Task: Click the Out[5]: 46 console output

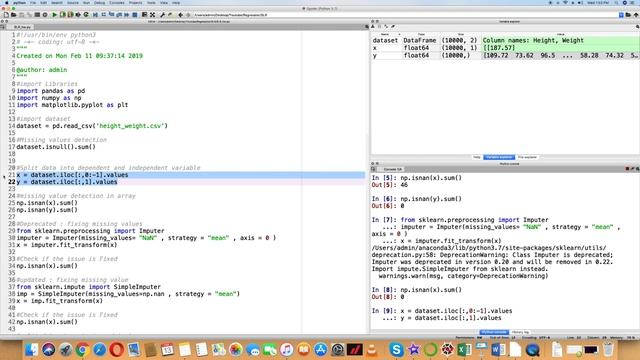Action: tap(390, 185)
